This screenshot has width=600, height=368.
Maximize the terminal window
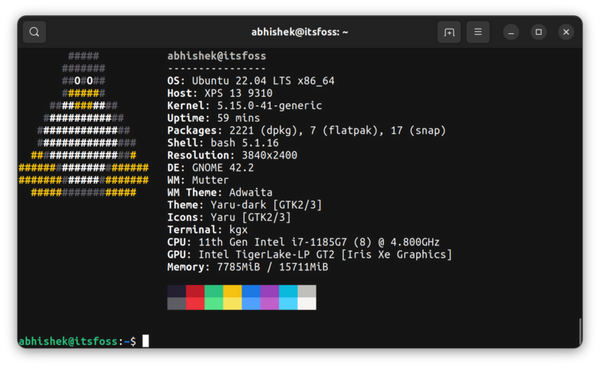(x=538, y=32)
